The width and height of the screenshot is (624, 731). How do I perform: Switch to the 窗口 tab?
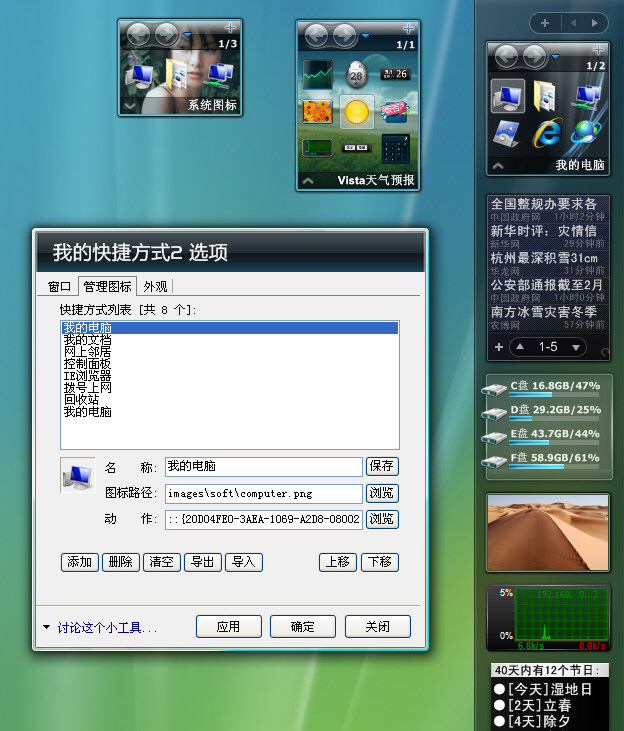[59, 286]
